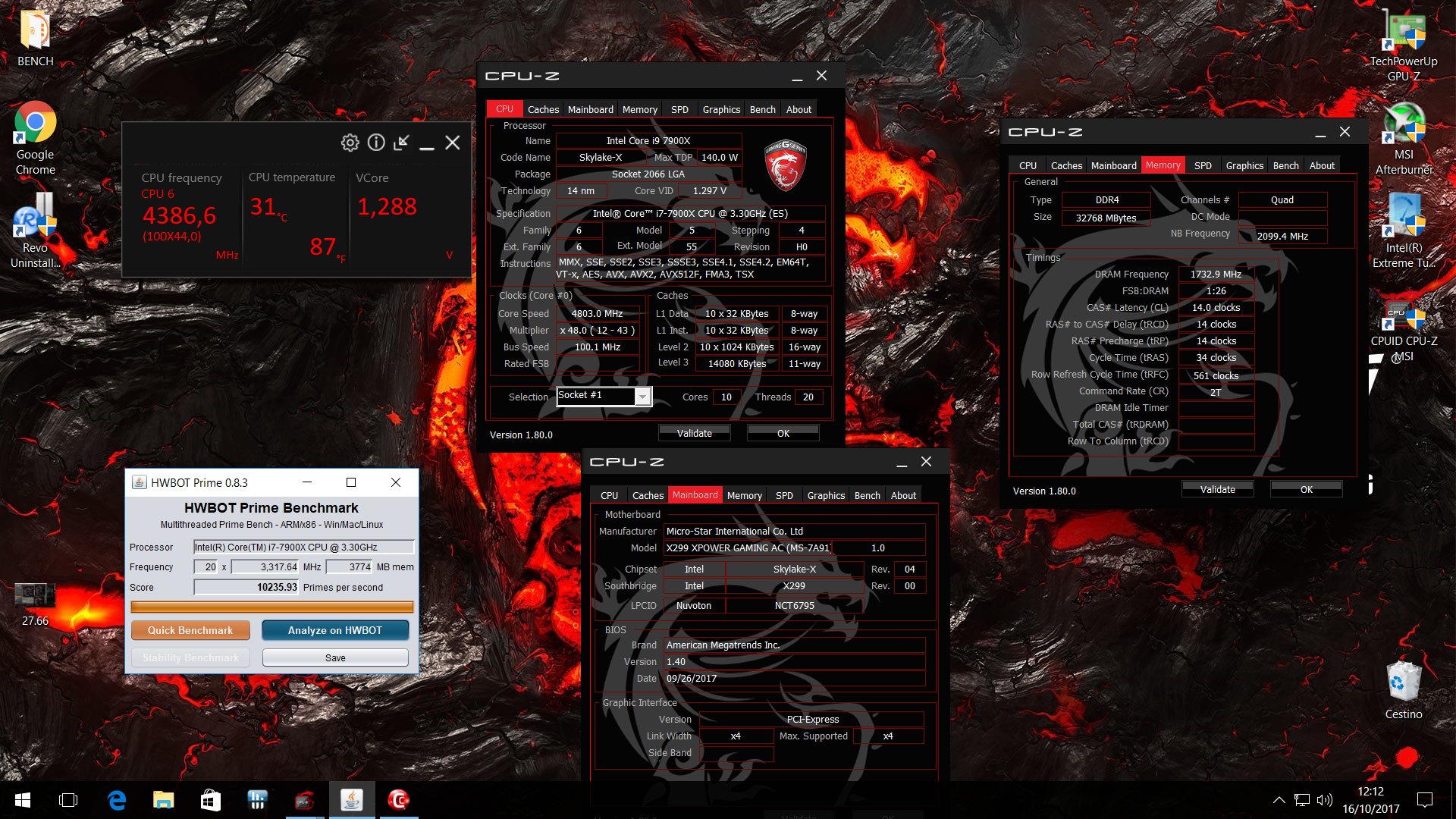Select CPU tab in memory CPU-Z window
The image size is (1456, 819).
click(x=1028, y=165)
